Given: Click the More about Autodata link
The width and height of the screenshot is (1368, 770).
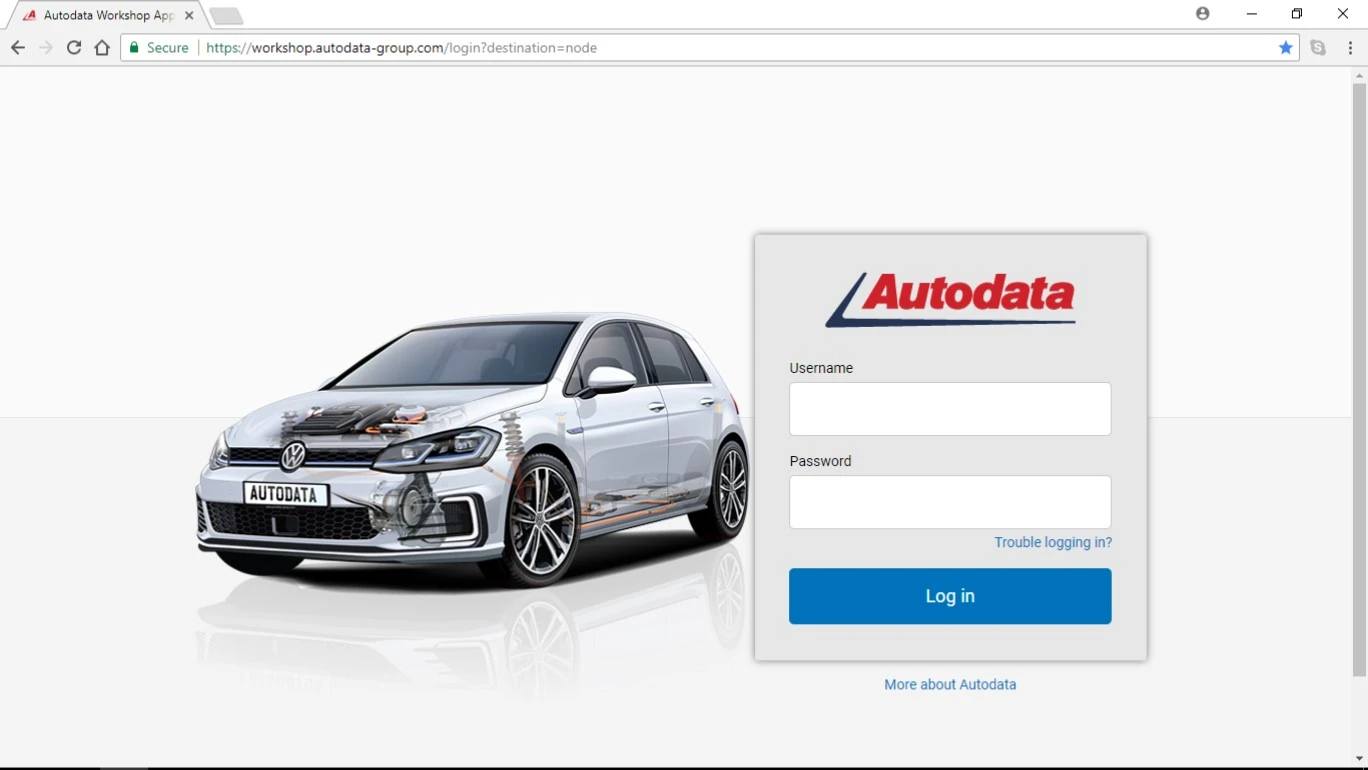Looking at the screenshot, I should pyautogui.click(x=949, y=684).
